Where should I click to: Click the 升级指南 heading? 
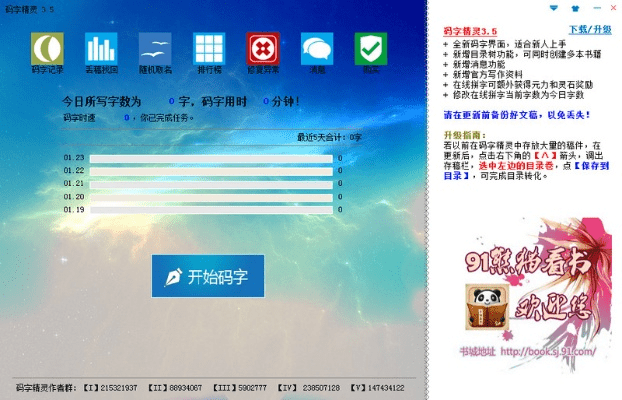click(x=465, y=135)
